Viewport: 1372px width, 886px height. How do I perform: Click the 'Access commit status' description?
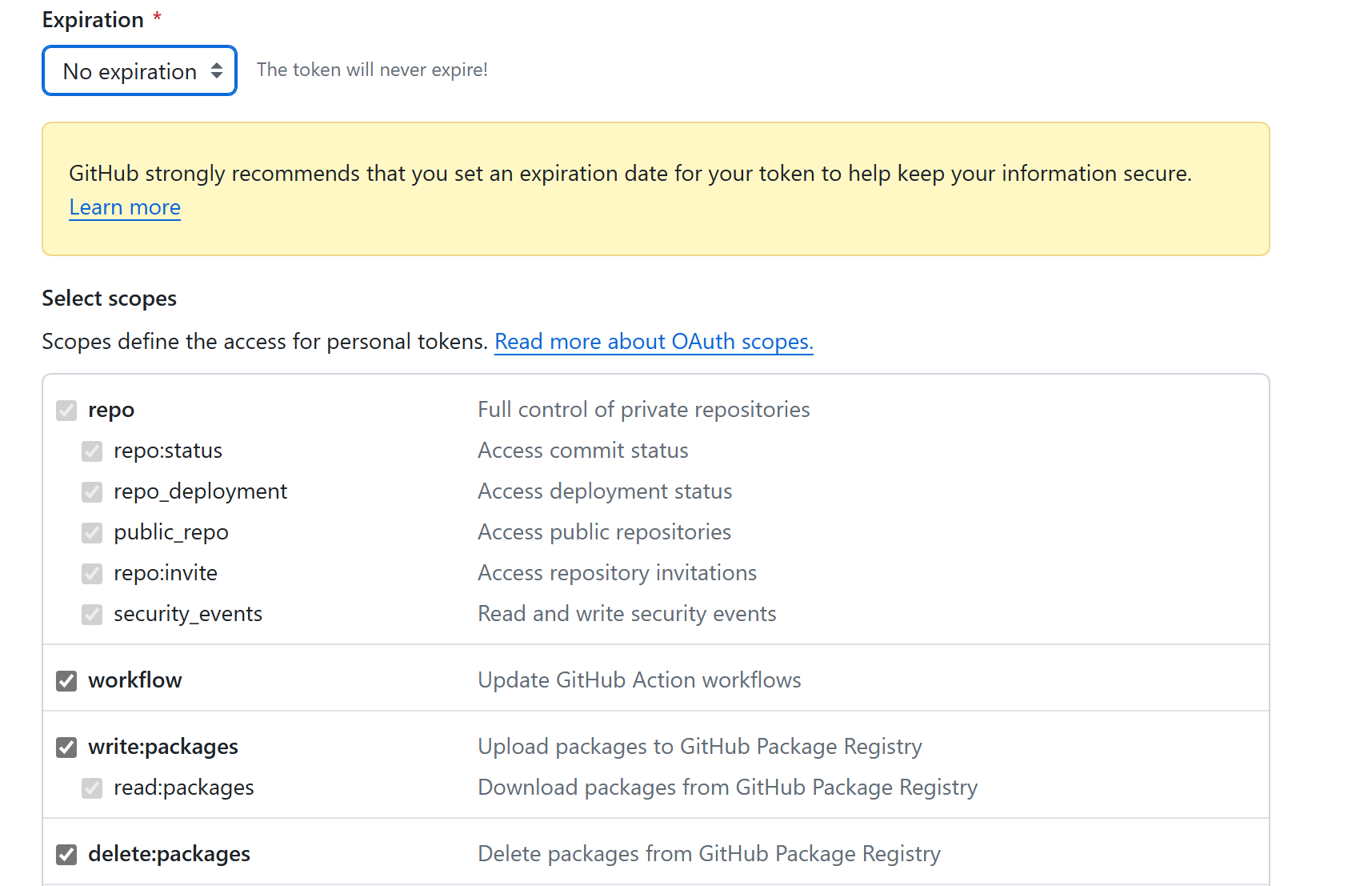click(583, 450)
